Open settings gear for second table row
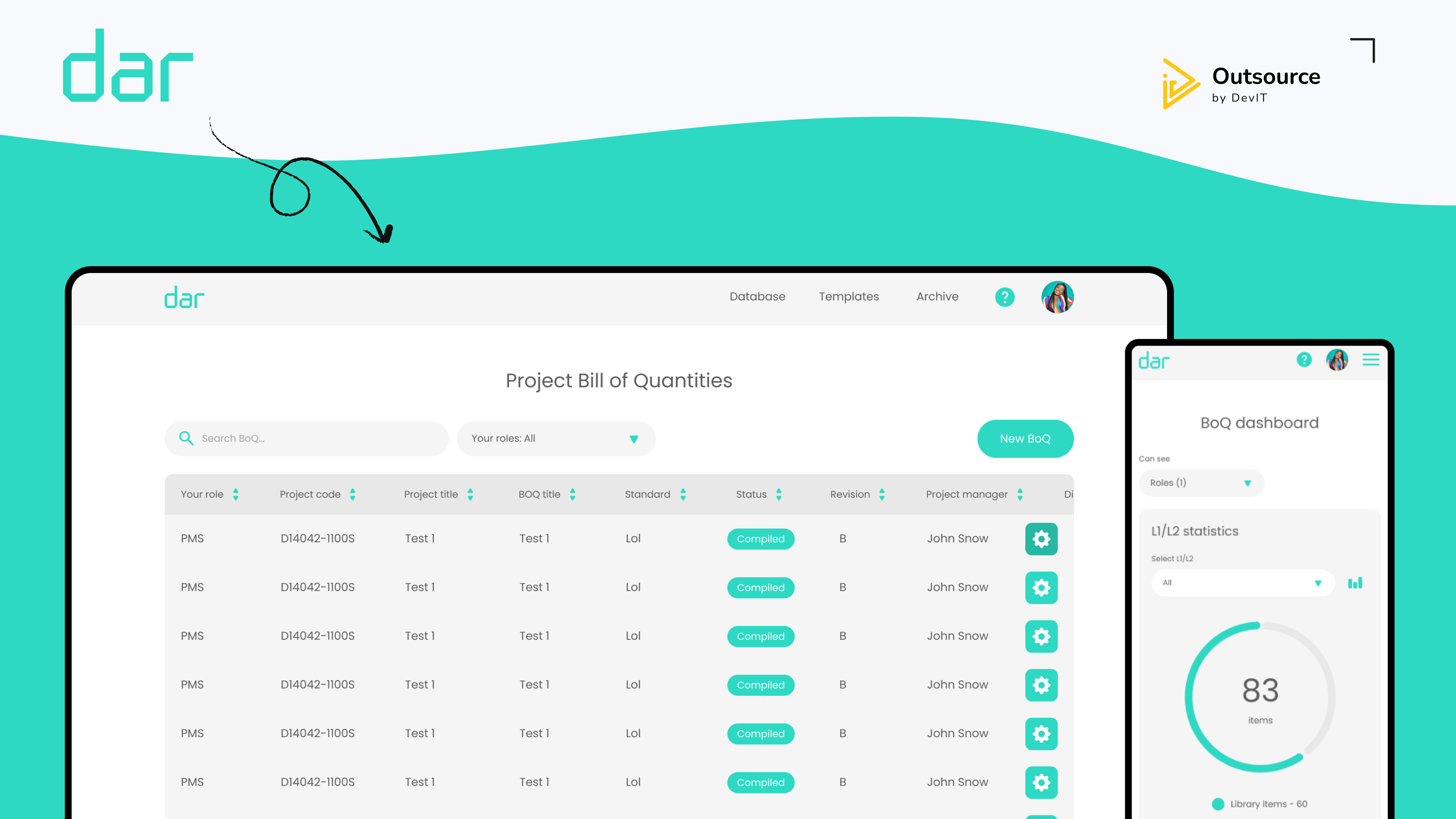1456x819 pixels. pyautogui.click(x=1041, y=587)
